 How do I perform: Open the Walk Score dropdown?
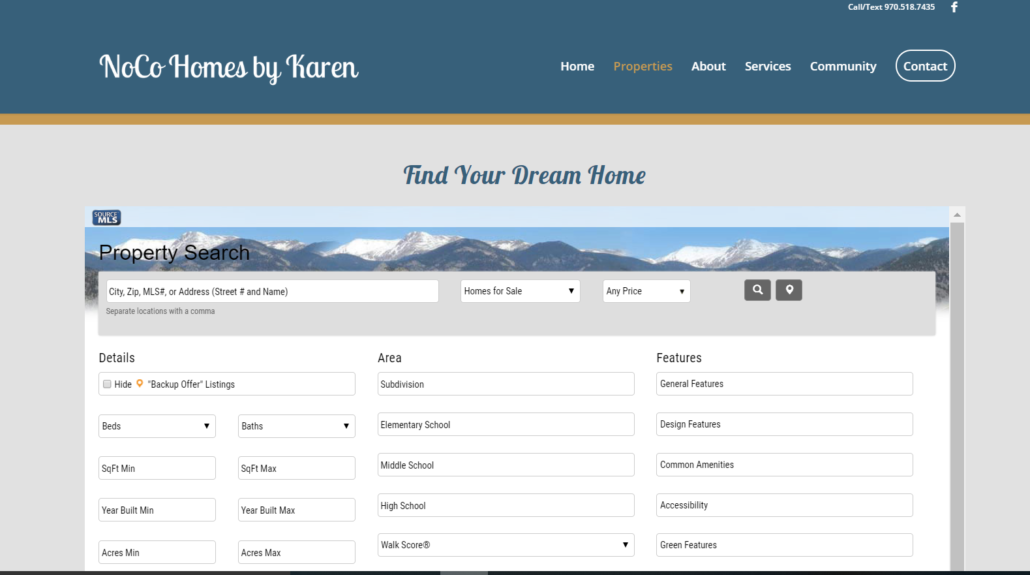pos(506,545)
